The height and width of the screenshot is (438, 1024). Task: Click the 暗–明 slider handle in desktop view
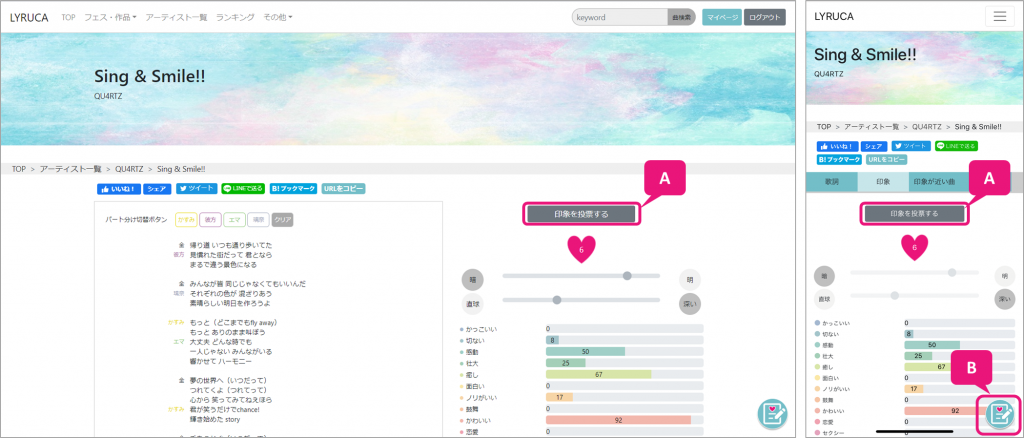pyautogui.click(x=627, y=275)
